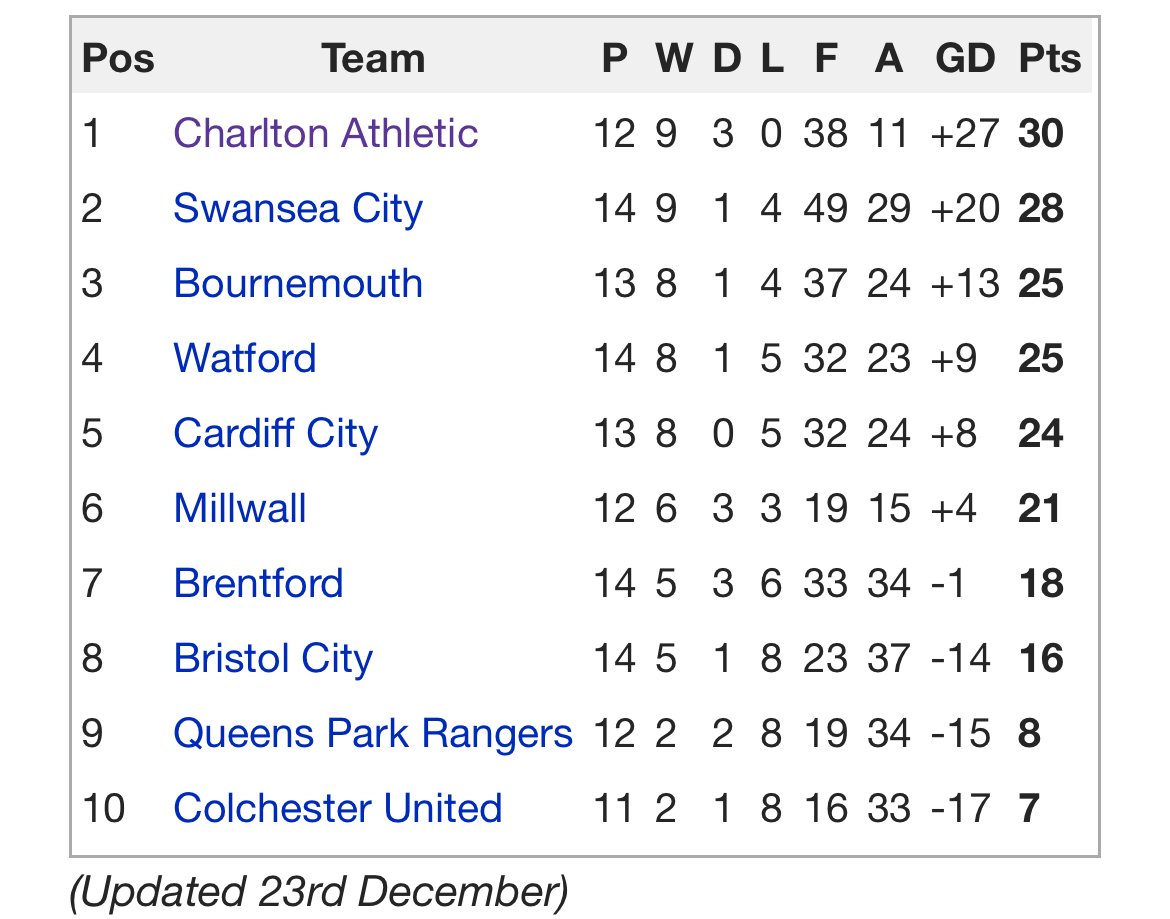Click the Swansea City link
This screenshot has height=919, width=1170.
297,209
